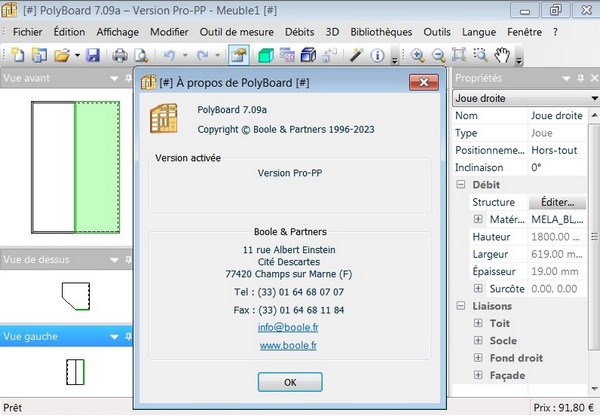Pin the Propriétés panel
Viewport: 600px width, 416px height.
pos(580,78)
